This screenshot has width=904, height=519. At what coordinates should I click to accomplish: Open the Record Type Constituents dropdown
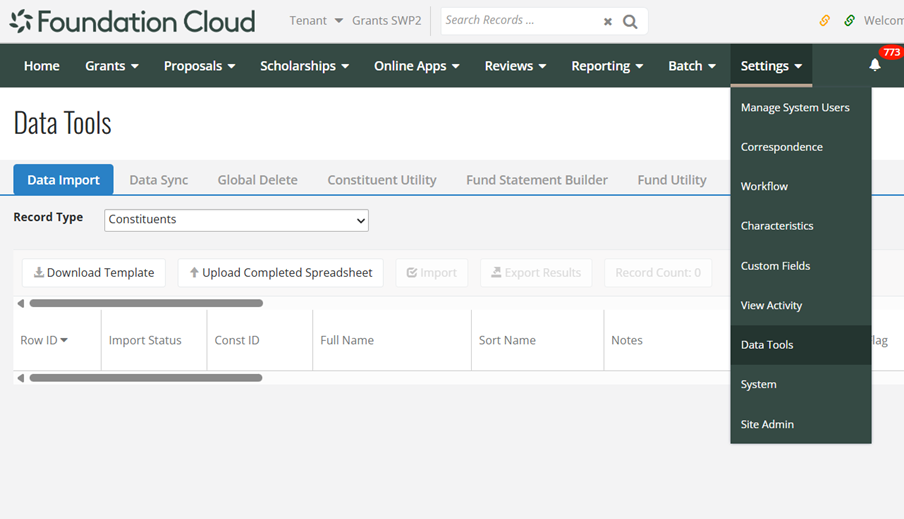click(236, 220)
